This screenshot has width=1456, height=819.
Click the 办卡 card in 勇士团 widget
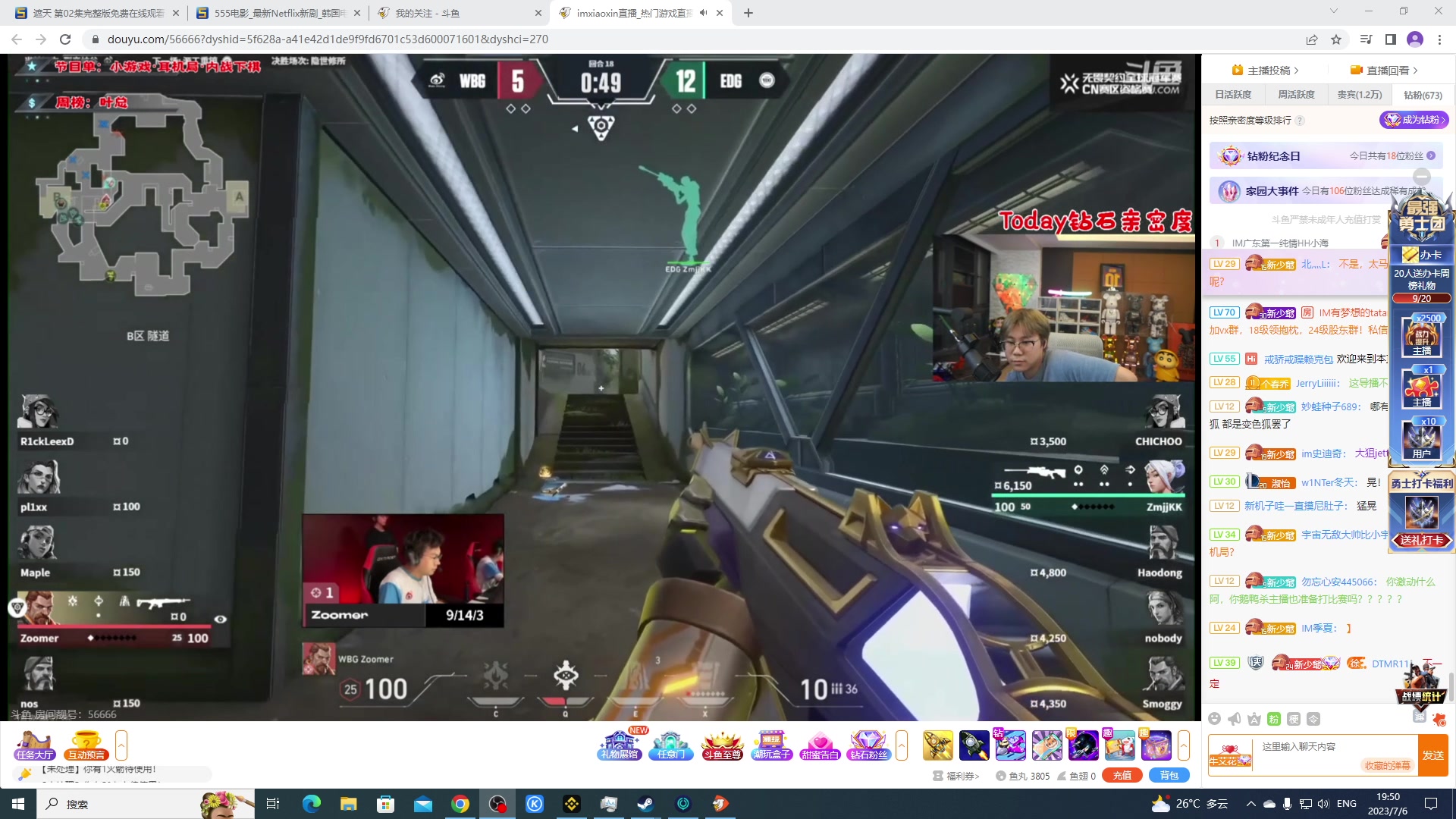click(x=1422, y=255)
